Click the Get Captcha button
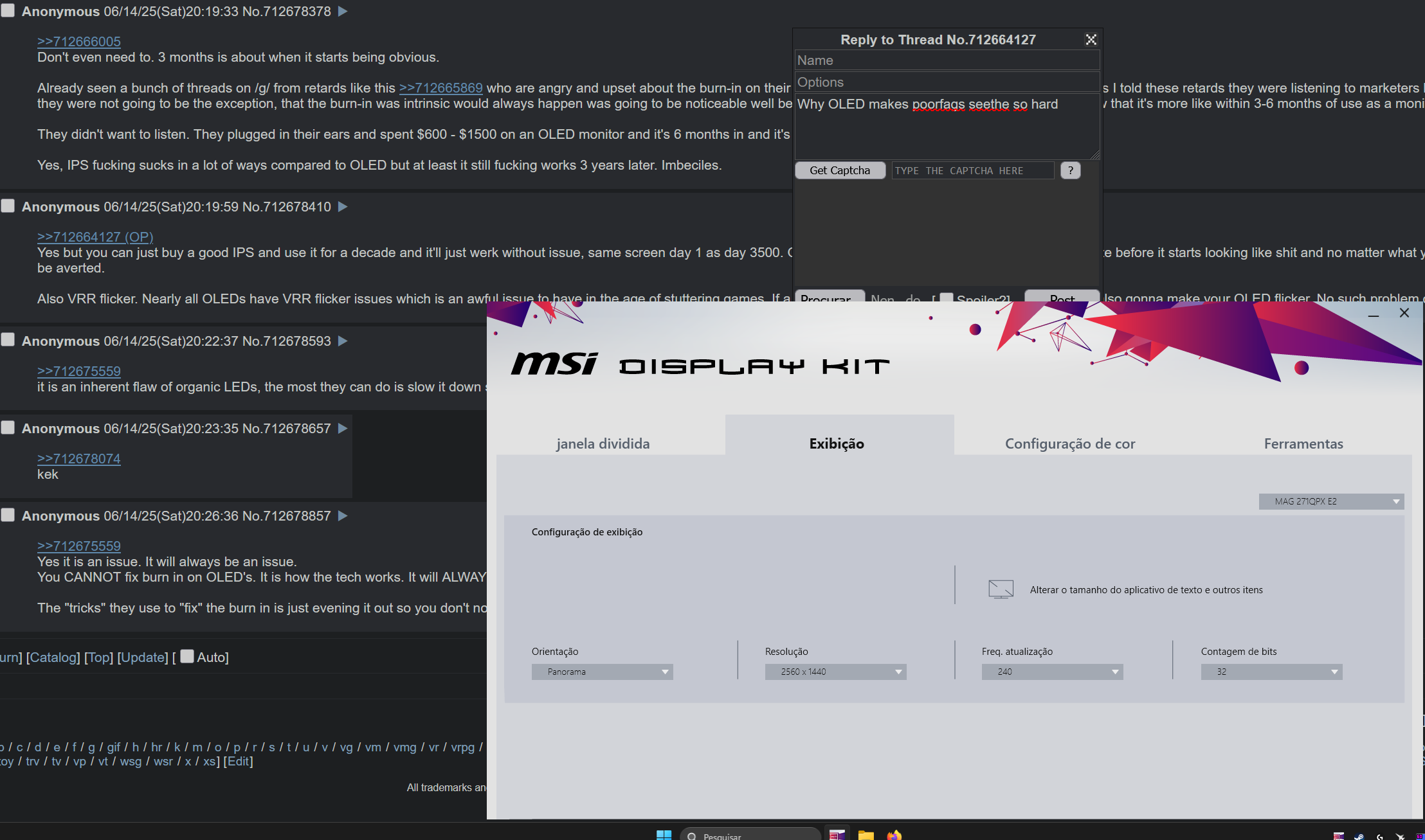 pyautogui.click(x=840, y=170)
